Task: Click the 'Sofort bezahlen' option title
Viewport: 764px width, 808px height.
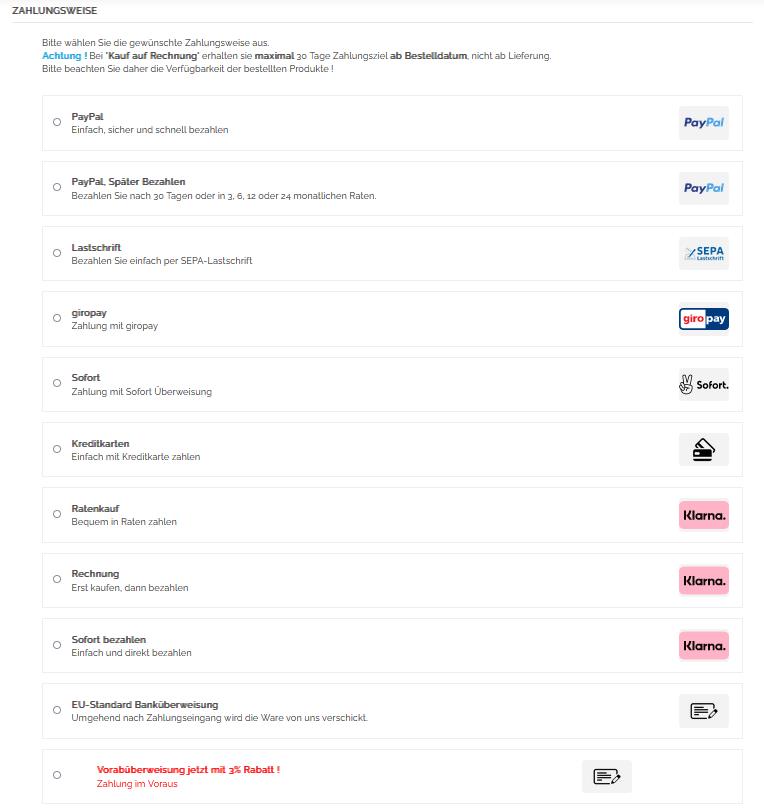Action: (108, 639)
